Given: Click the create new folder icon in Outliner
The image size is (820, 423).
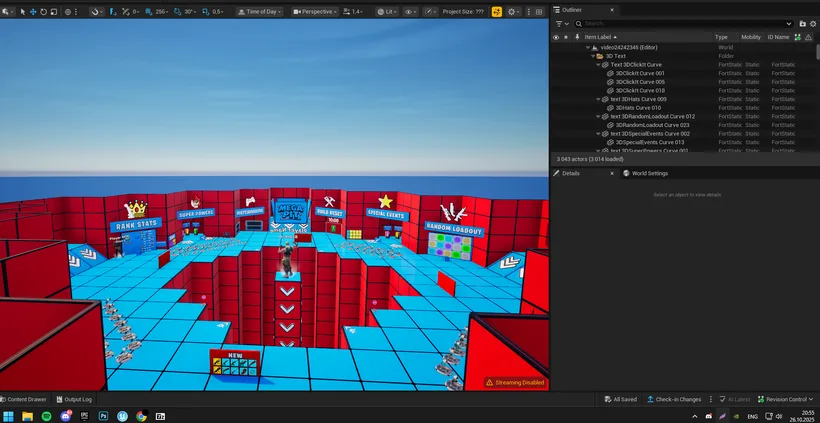Looking at the screenshot, I should coord(802,24).
